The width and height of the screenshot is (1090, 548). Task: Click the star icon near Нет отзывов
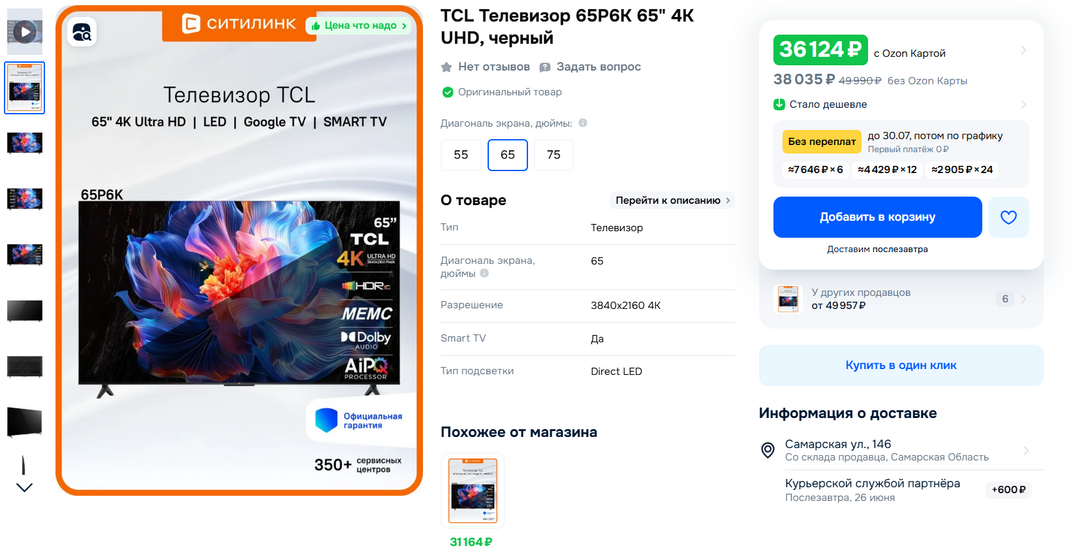tap(446, 67)
